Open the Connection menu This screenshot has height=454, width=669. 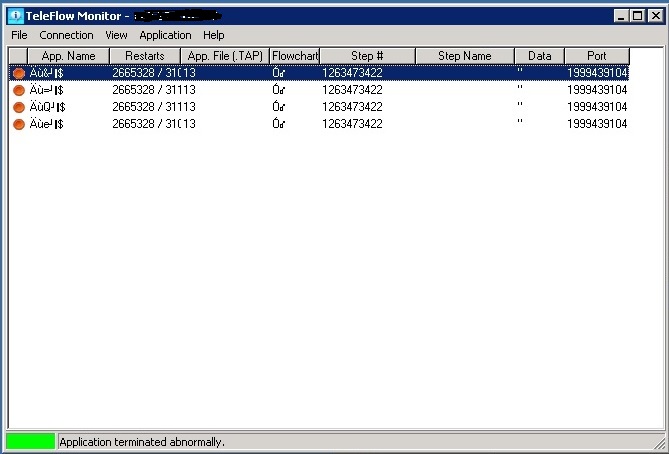pyautogui.click(x=66, y=35)
